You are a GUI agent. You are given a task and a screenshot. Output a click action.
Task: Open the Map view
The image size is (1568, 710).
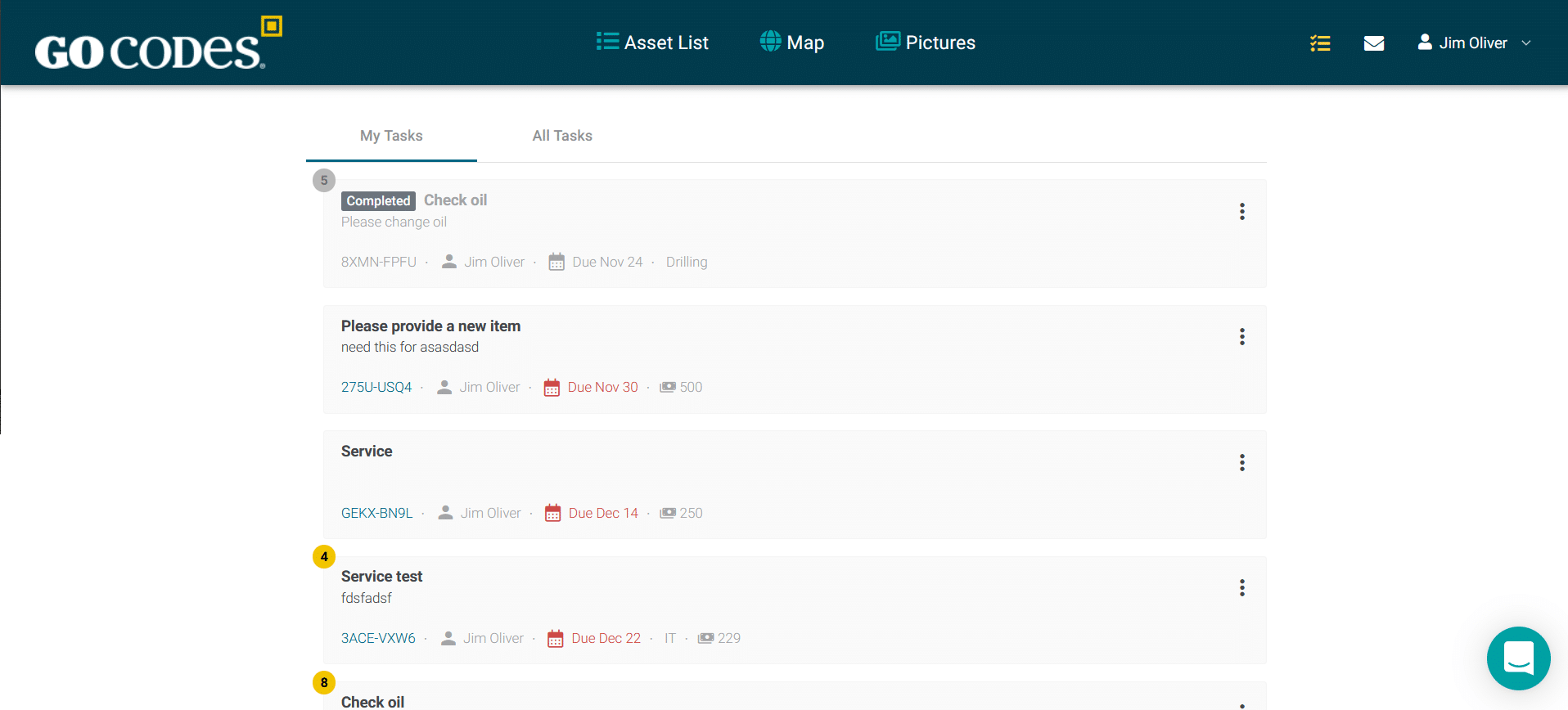tap(791, 43)
